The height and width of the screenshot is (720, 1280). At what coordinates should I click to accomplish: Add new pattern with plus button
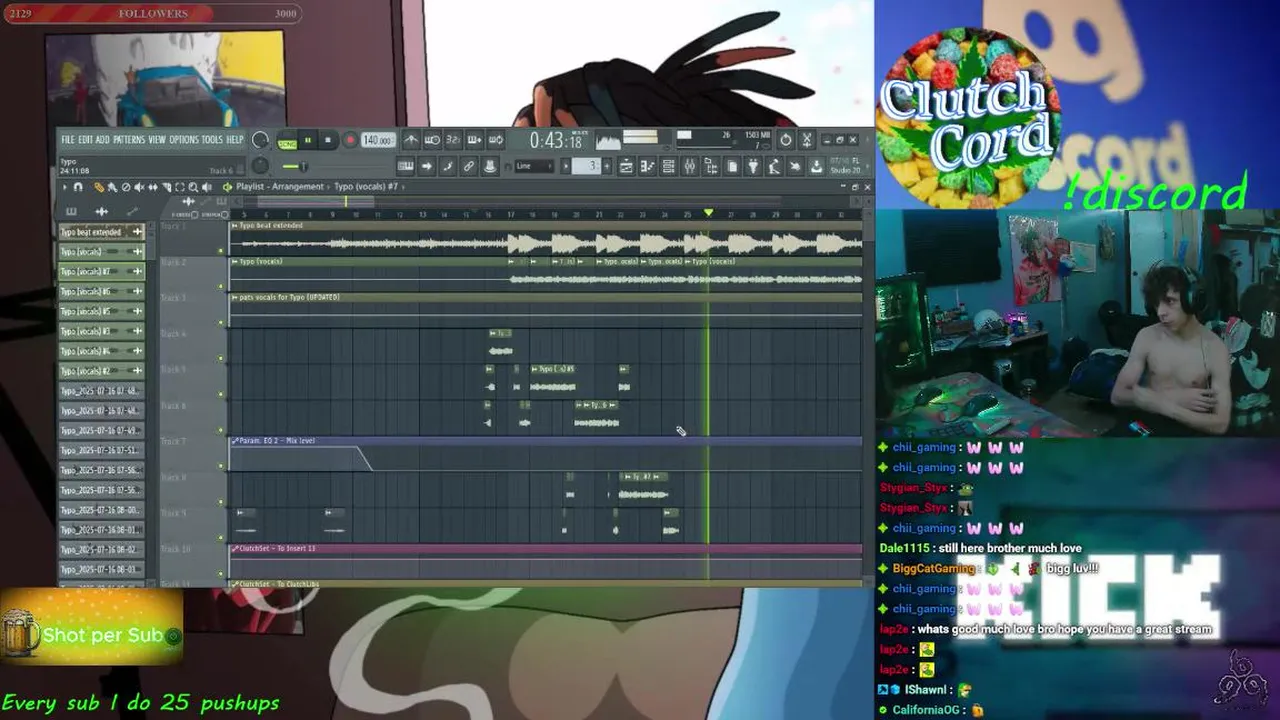pos(607,166)
